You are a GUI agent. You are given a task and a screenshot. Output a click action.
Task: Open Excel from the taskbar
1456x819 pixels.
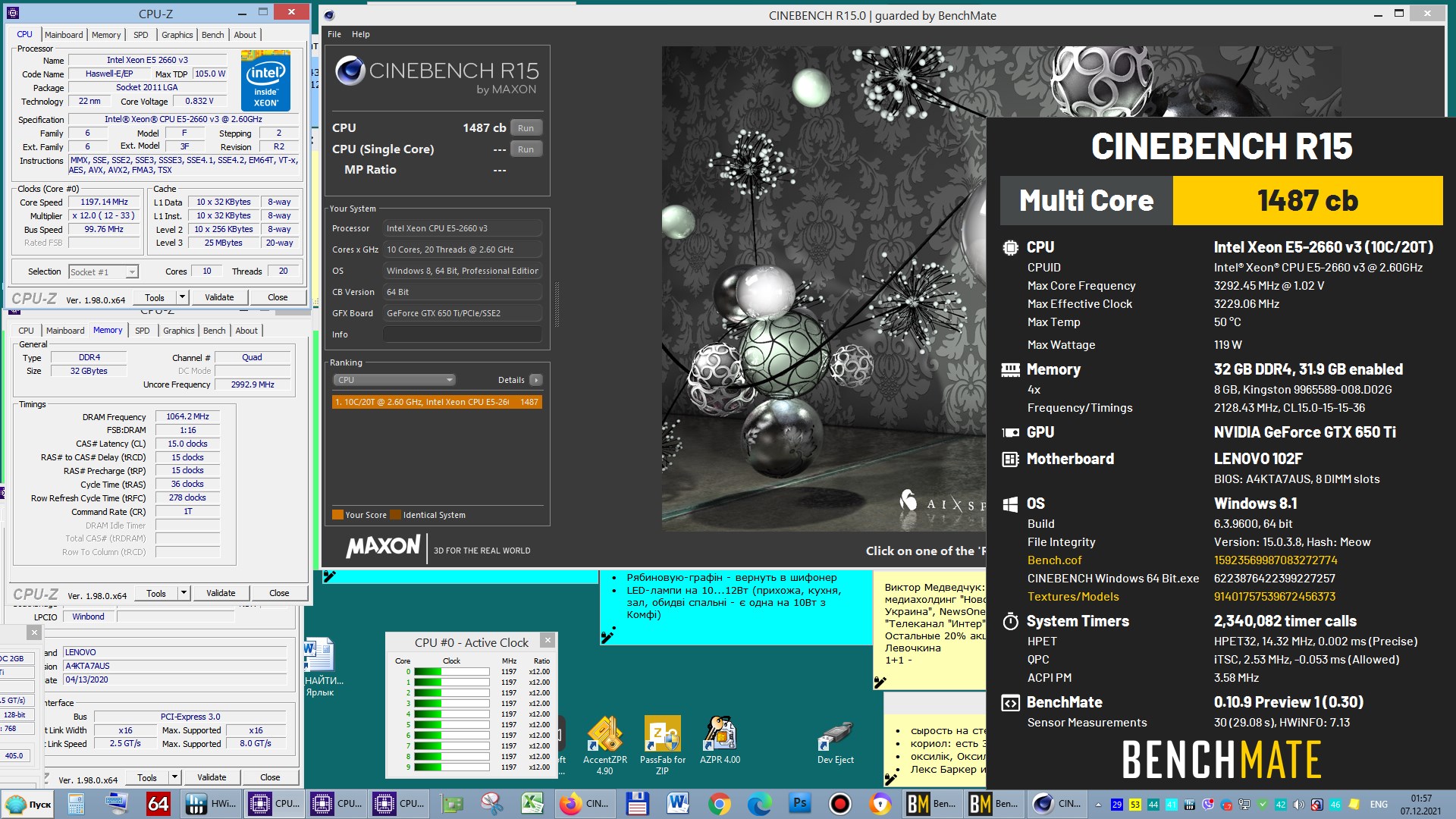point(532,804)
